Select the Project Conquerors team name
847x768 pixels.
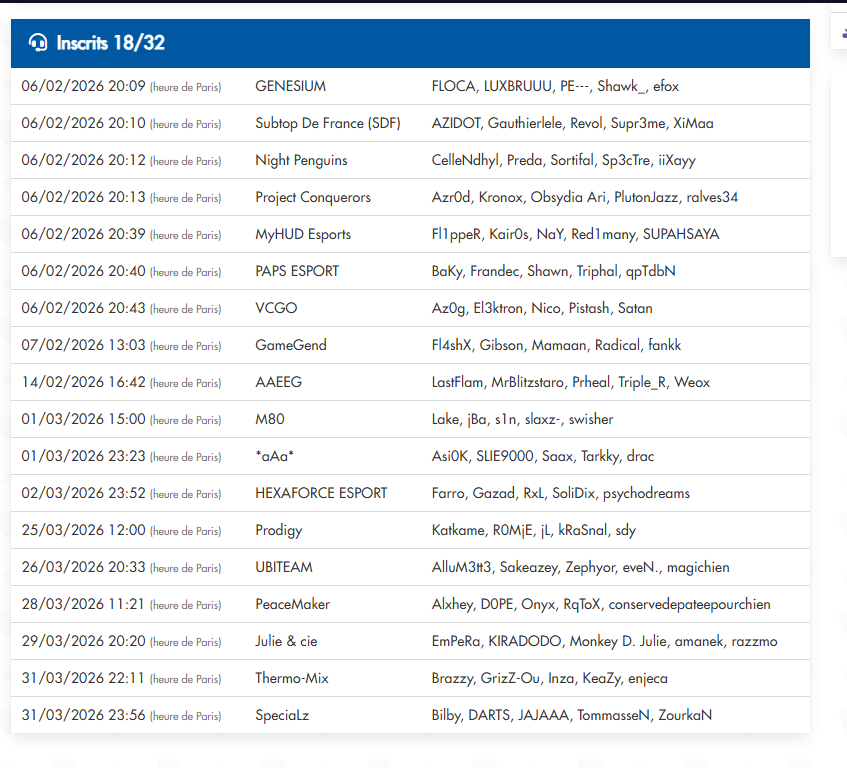coord(313,197)
